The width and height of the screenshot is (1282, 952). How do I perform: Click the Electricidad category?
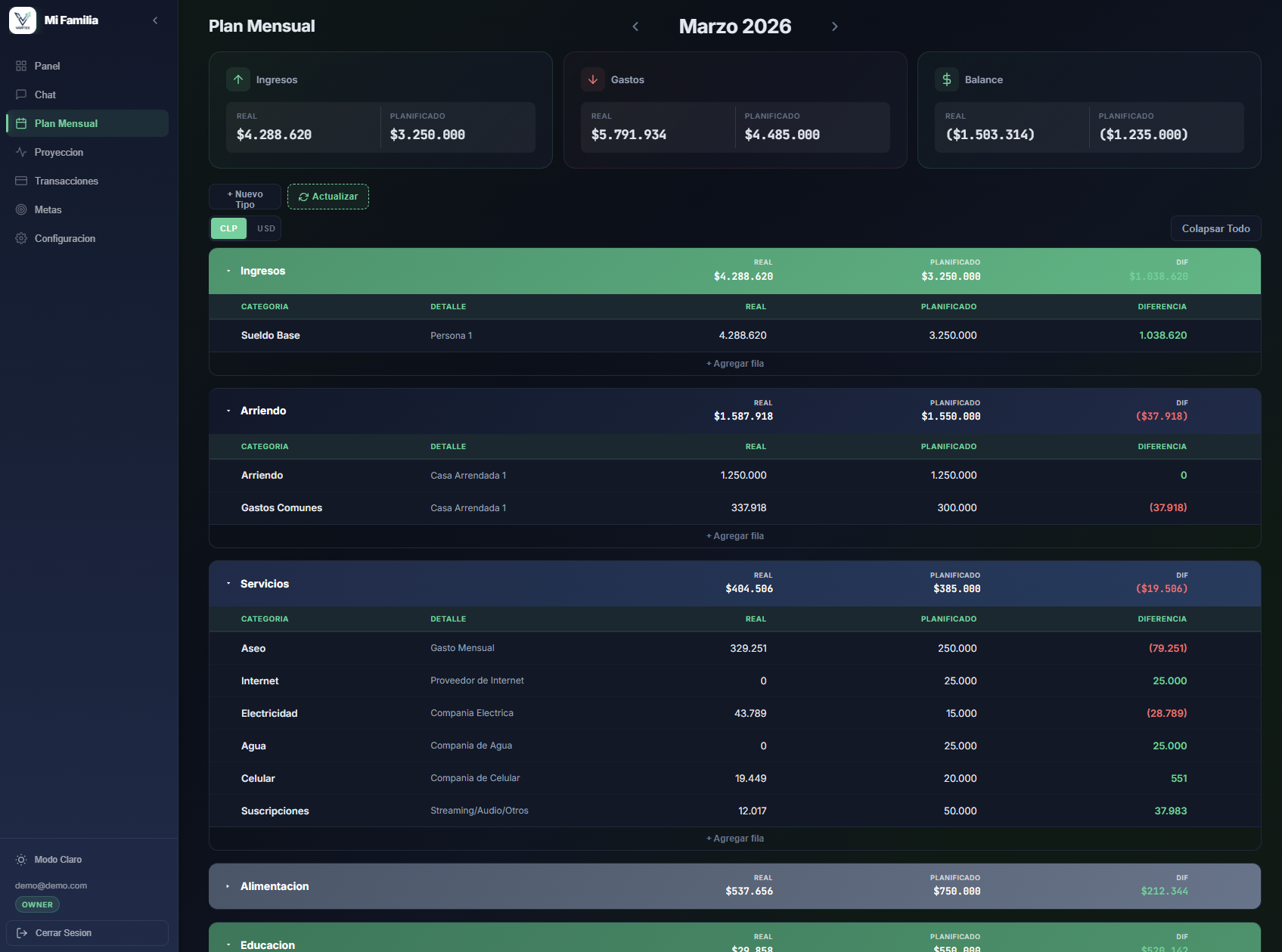[269, 714]
